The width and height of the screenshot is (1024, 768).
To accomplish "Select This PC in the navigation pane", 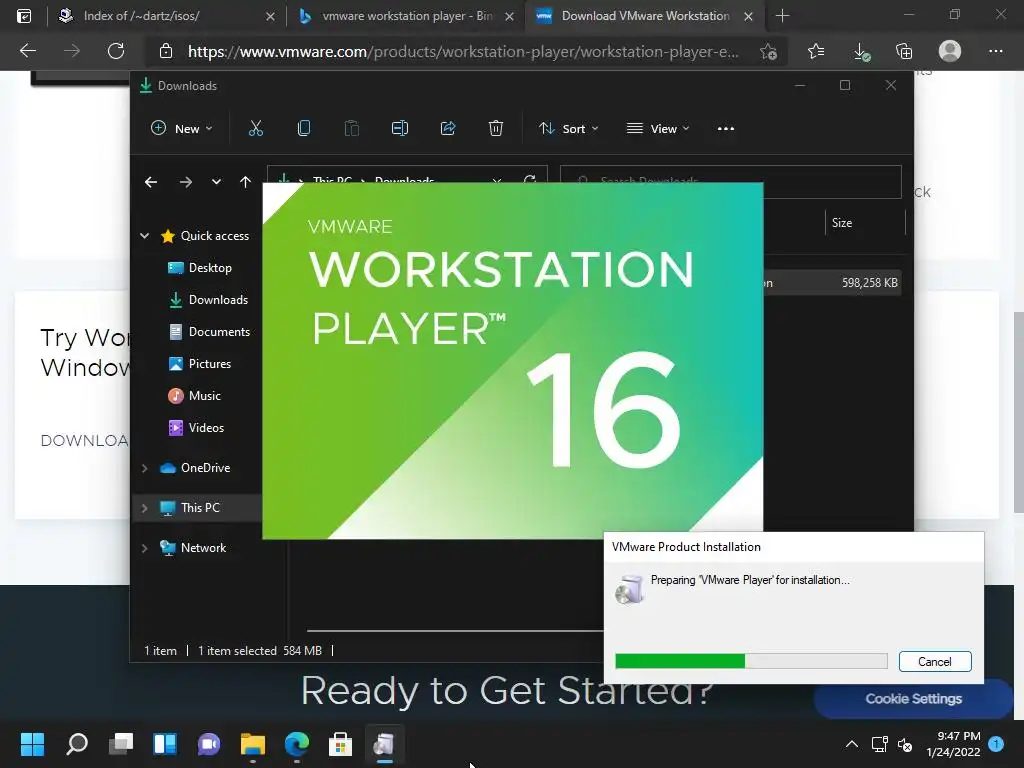I will pos(189,508).
